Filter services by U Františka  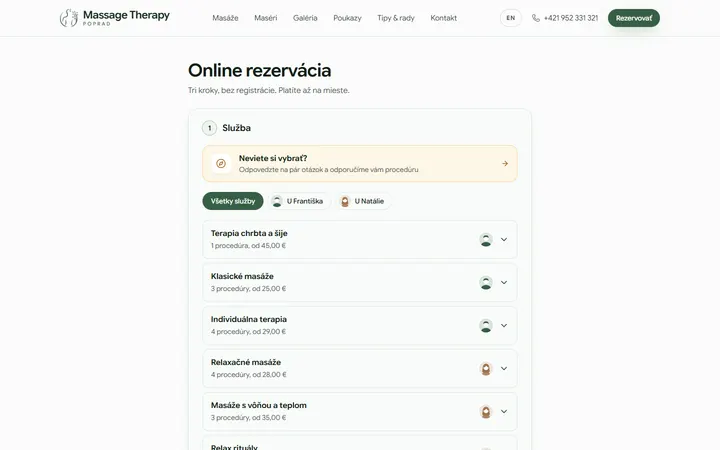point(298,201)
